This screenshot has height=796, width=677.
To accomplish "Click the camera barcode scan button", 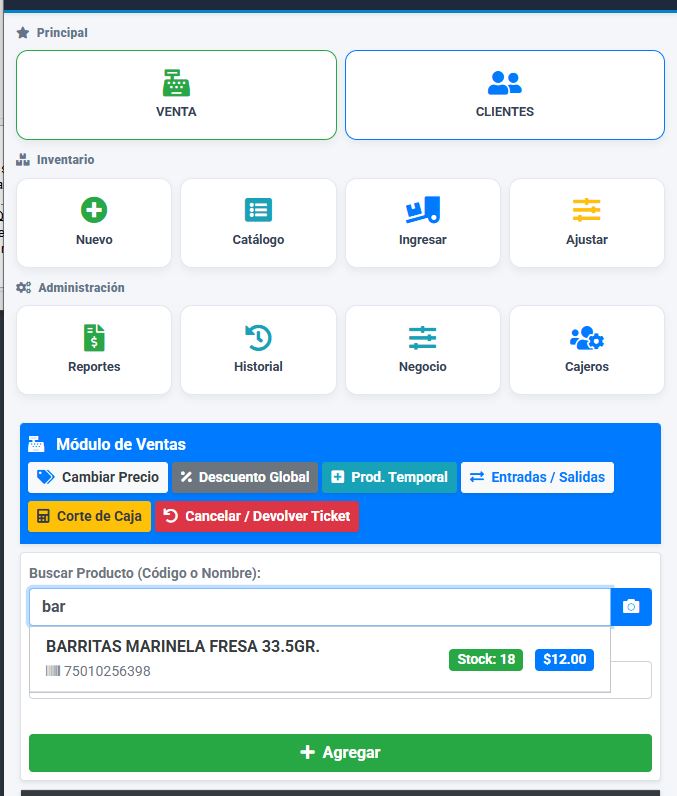I will pyautogui.click(x=631, y=607).
